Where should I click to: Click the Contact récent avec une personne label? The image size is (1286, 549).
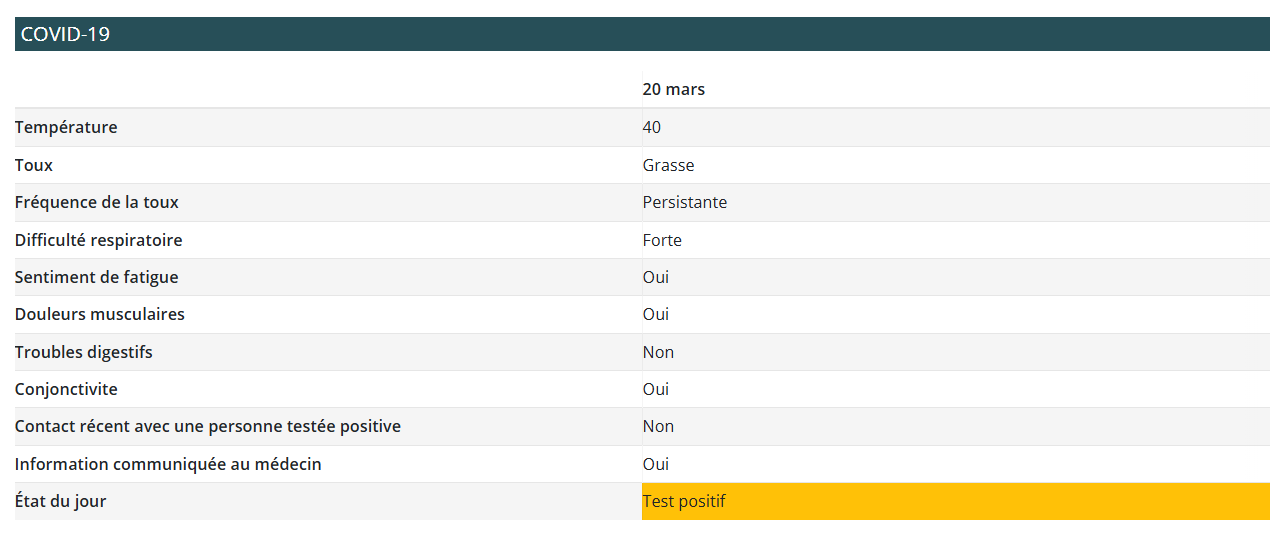point(207,426)
